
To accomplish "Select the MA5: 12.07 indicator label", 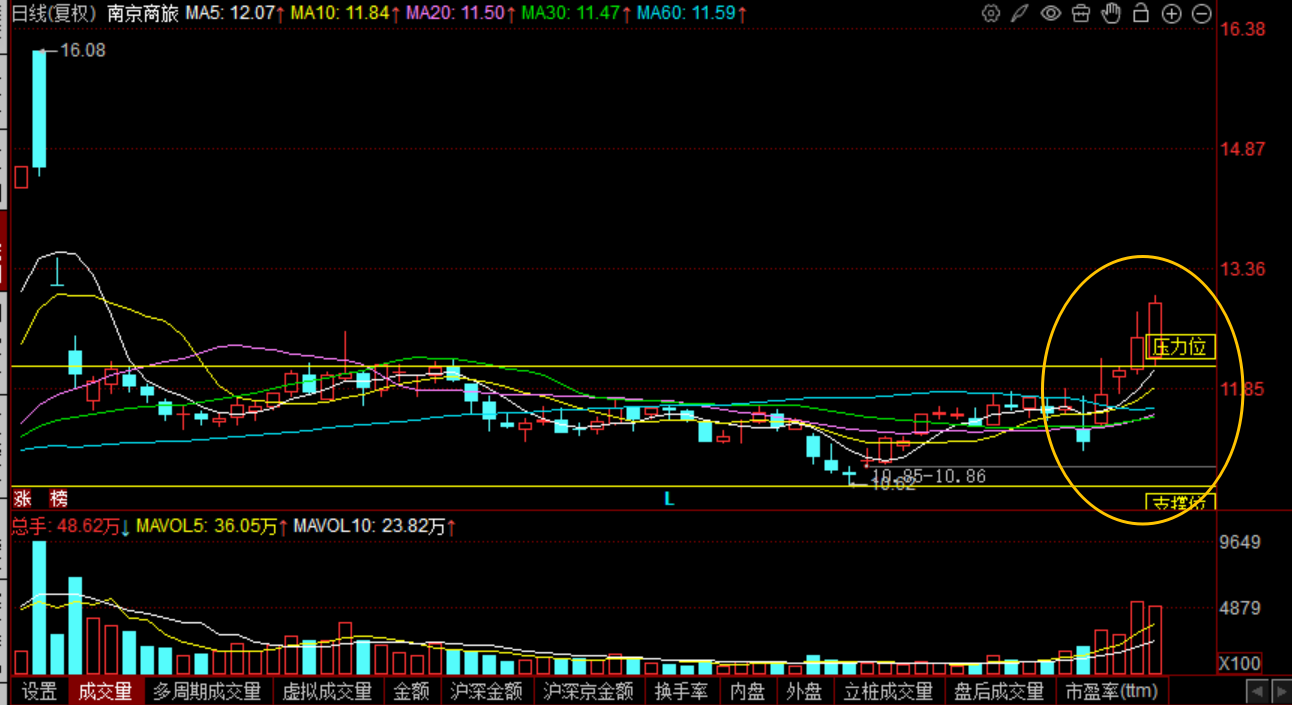I will coord(235,14).
